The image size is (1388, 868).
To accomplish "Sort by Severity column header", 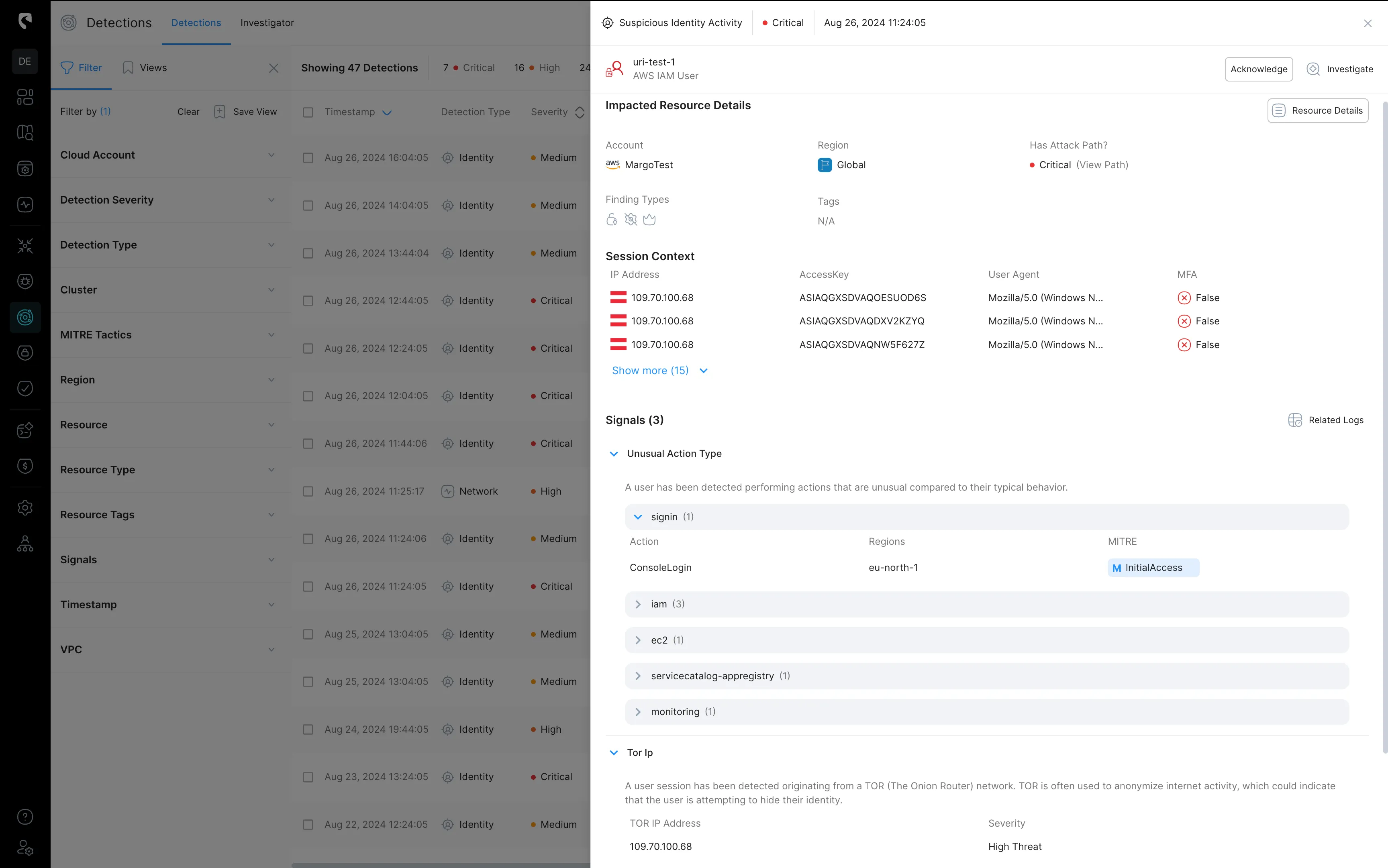I will pyautogui.click(x=557, y=112).
